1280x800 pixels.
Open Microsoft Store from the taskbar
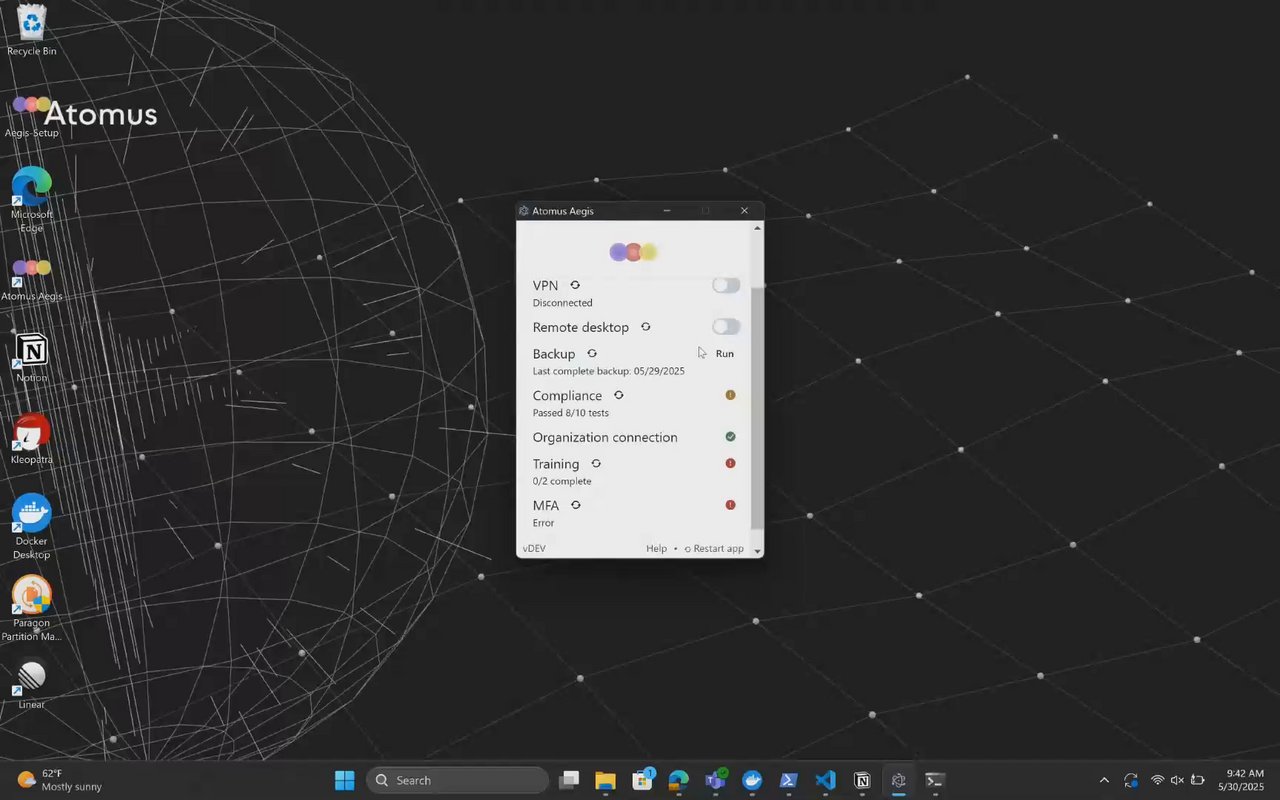[642, 780]
